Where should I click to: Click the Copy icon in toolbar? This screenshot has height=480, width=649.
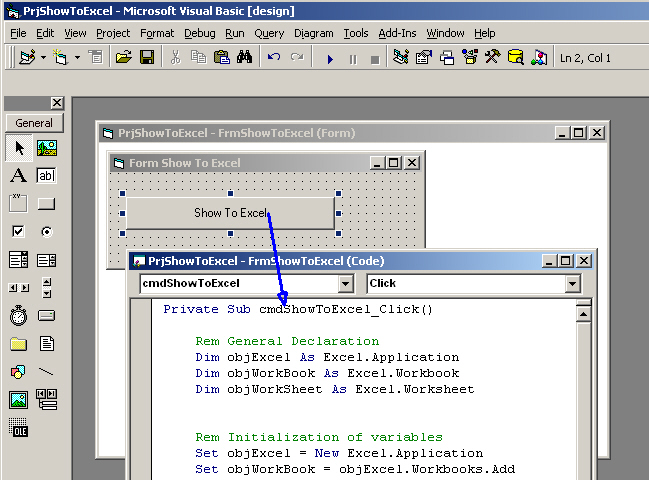coord(199,57)
